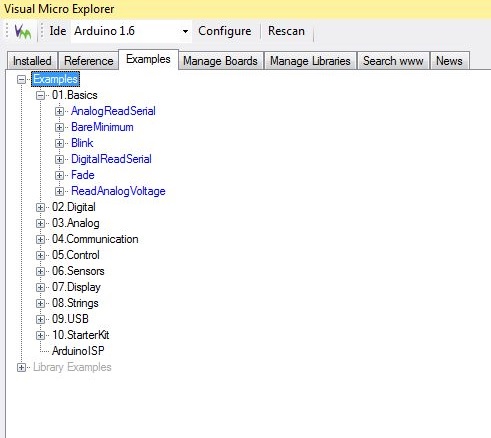Expand the BareMinimum example

[59, 127]
